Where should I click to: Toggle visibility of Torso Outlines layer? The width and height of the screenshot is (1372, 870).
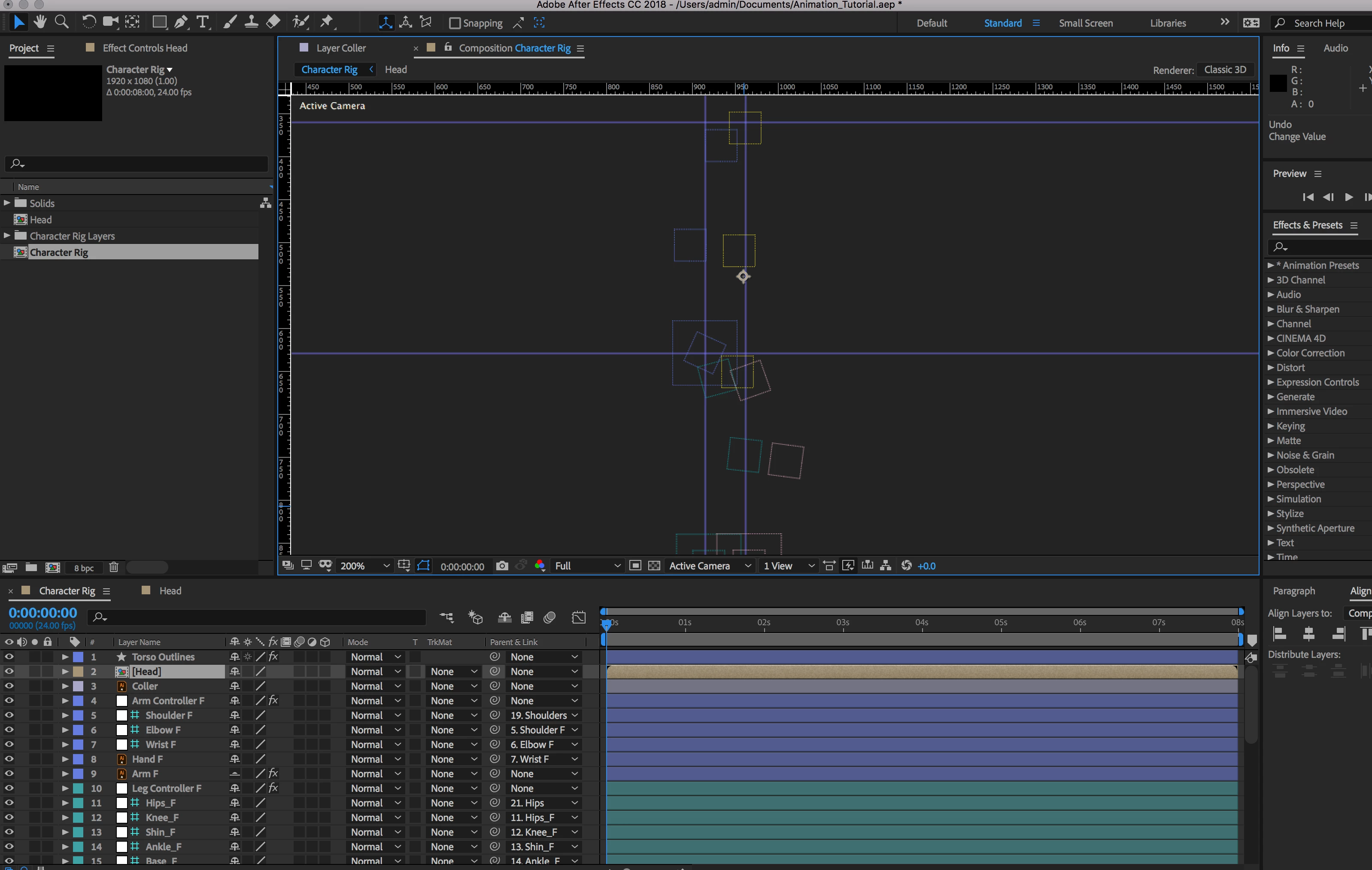(9, 657)
